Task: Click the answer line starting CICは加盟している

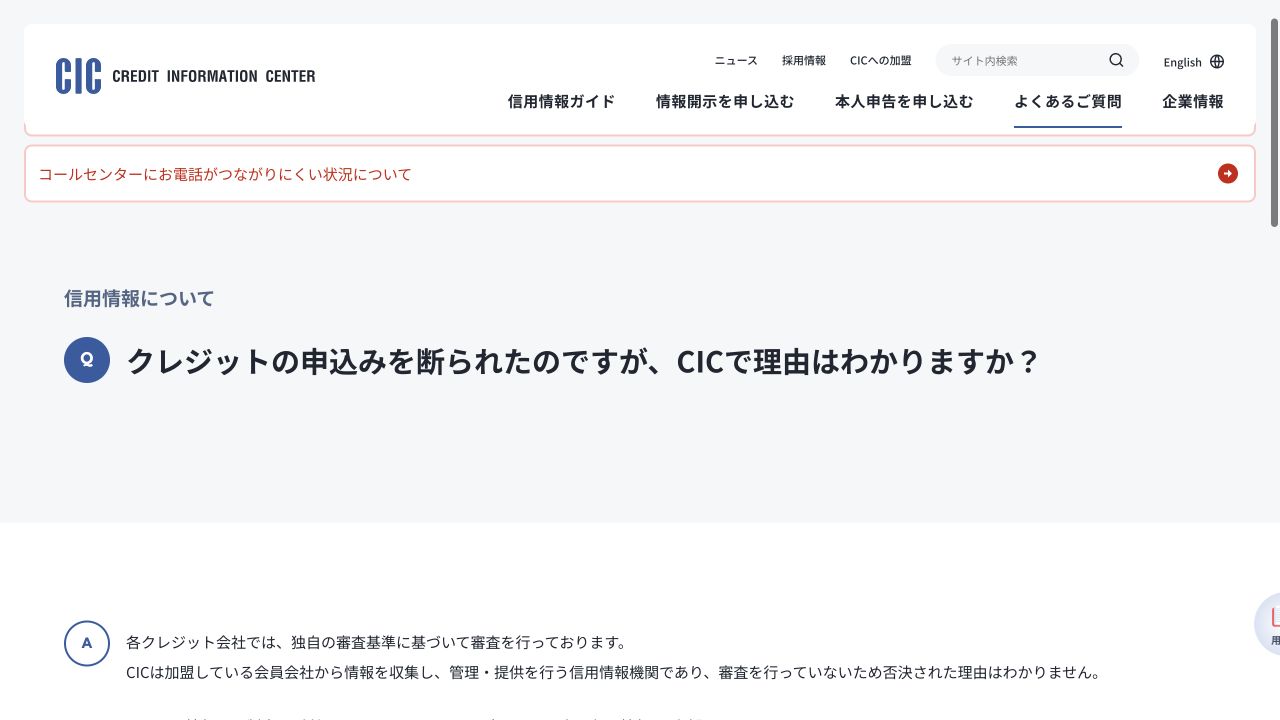Action: 613,672
